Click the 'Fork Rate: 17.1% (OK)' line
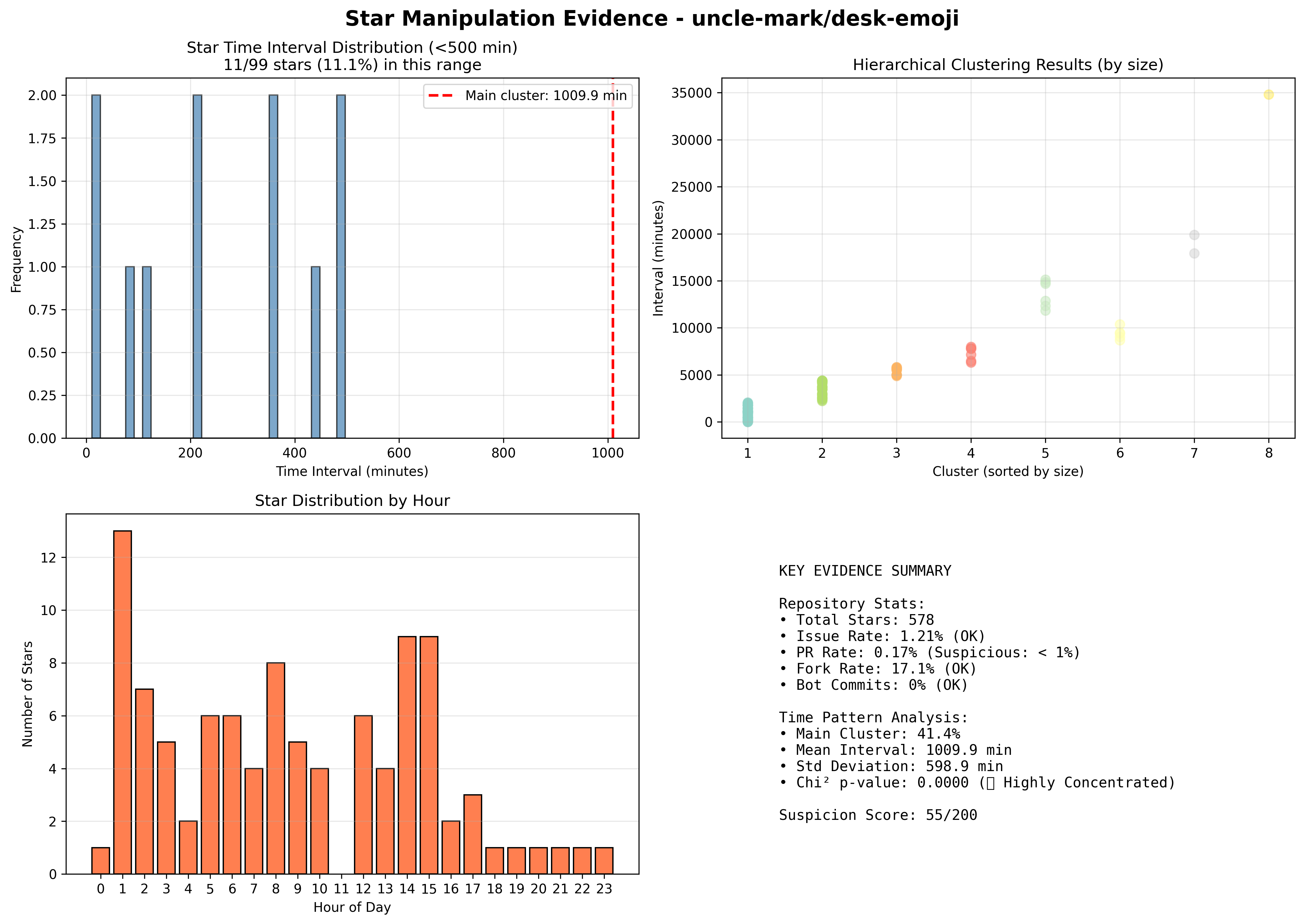Viewport: 1304px width, 924px height. [x=878, y=669]
